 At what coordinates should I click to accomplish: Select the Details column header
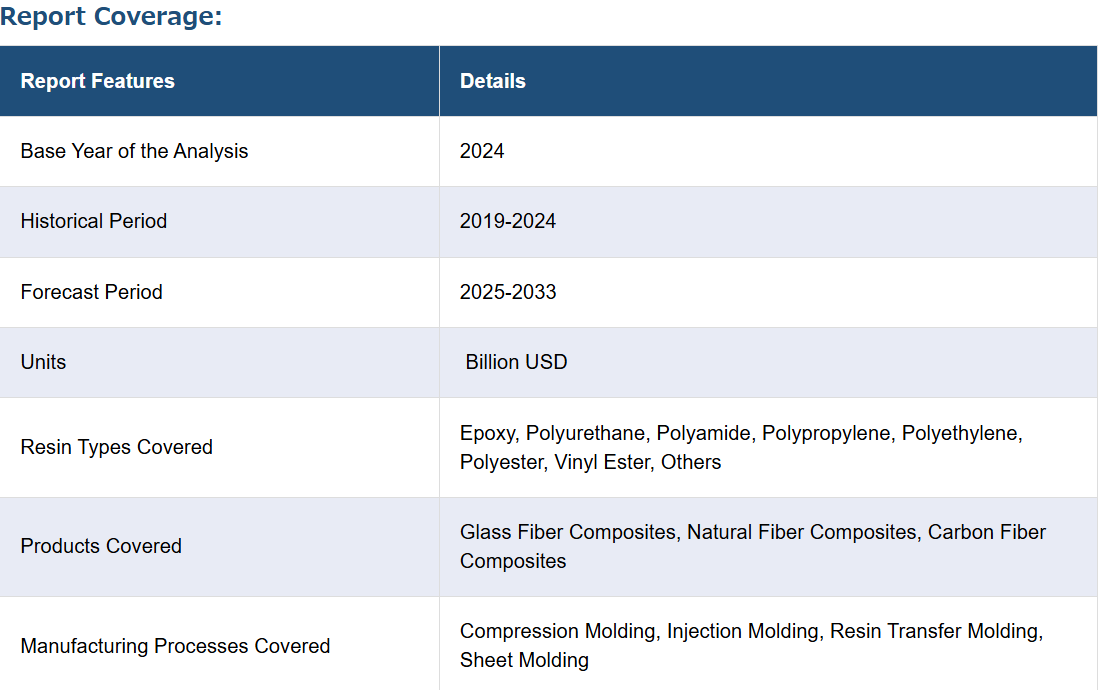tap(493, 81)
